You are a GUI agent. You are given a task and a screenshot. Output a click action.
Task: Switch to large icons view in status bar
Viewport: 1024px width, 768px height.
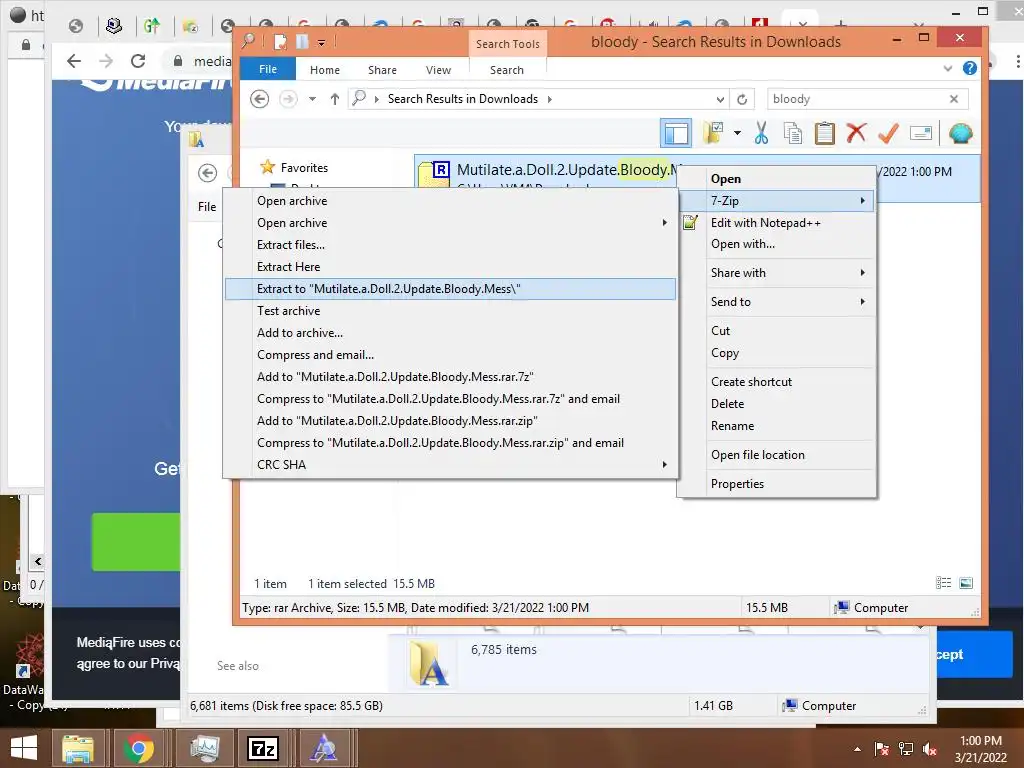tap(967, 583)
